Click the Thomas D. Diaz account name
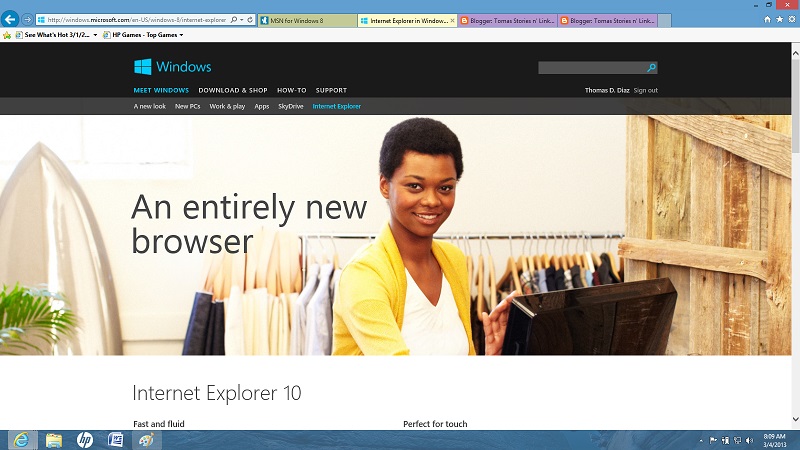Screen dimensions: 800x450 point(607,90)
